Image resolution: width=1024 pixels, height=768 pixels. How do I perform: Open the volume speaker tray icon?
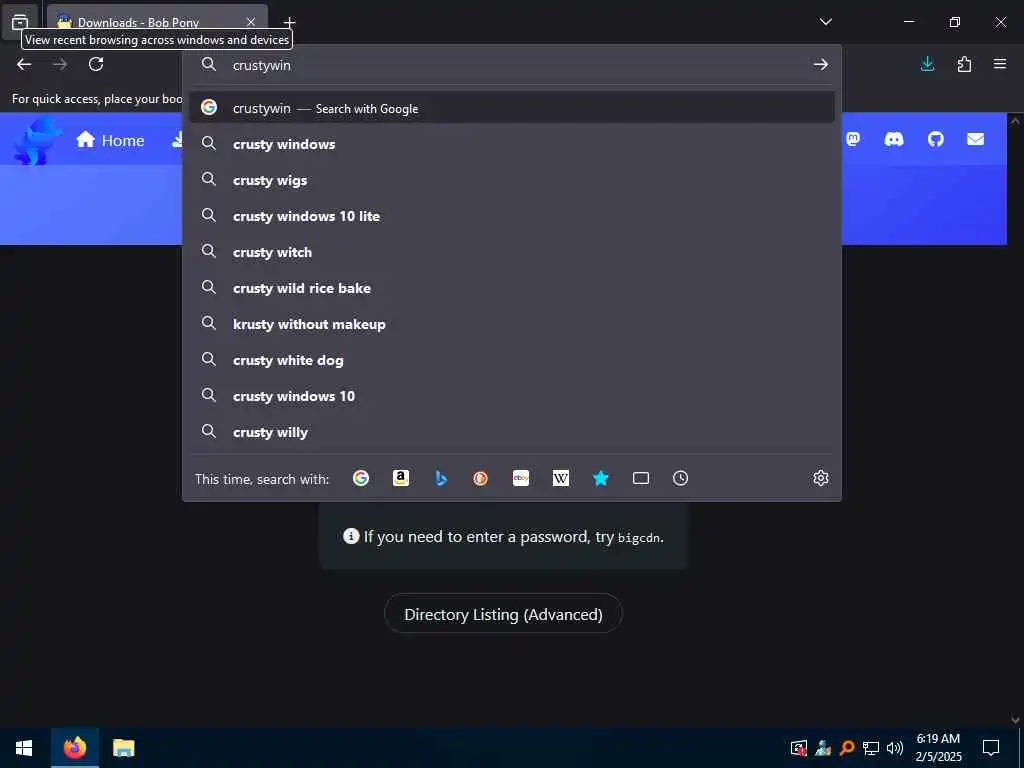coord(894,748)
